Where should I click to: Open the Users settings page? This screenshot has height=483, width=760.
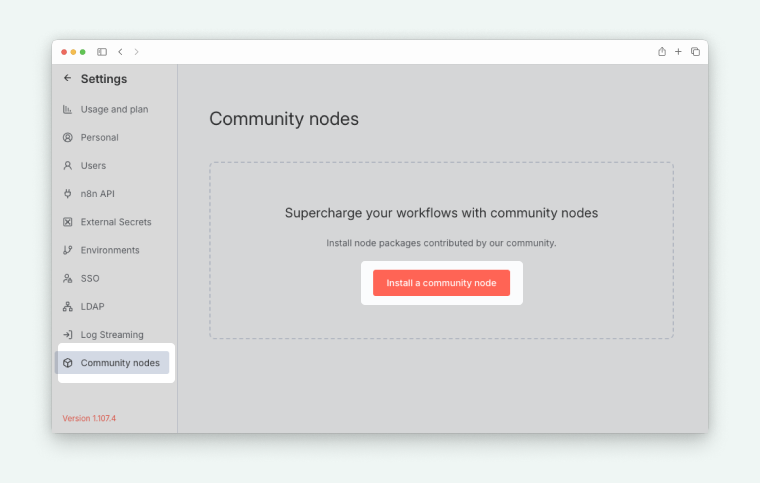point(93,166)
